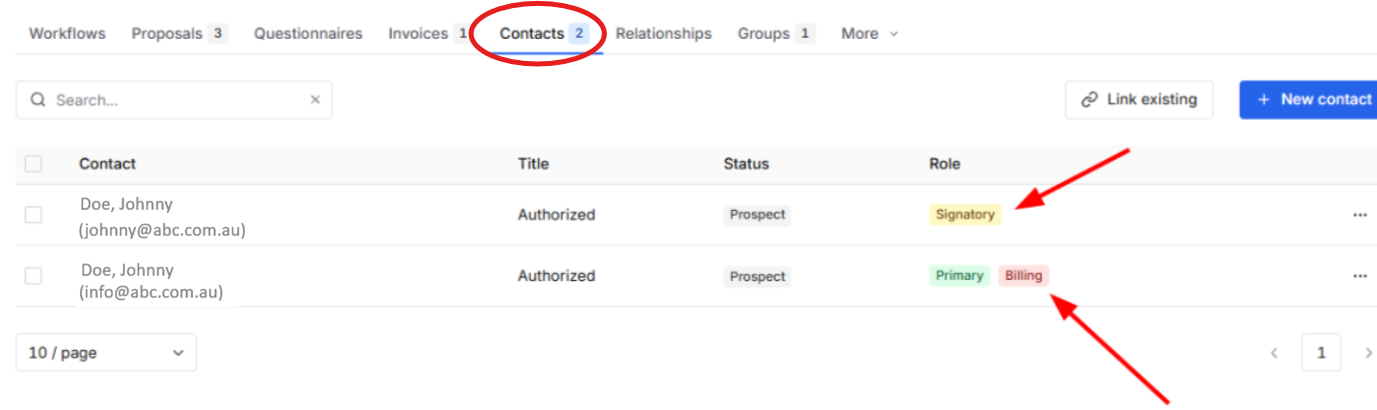Screen dimensions: 1377x410
Task: Clear the search field with X icon
Action: click(315, 100)
